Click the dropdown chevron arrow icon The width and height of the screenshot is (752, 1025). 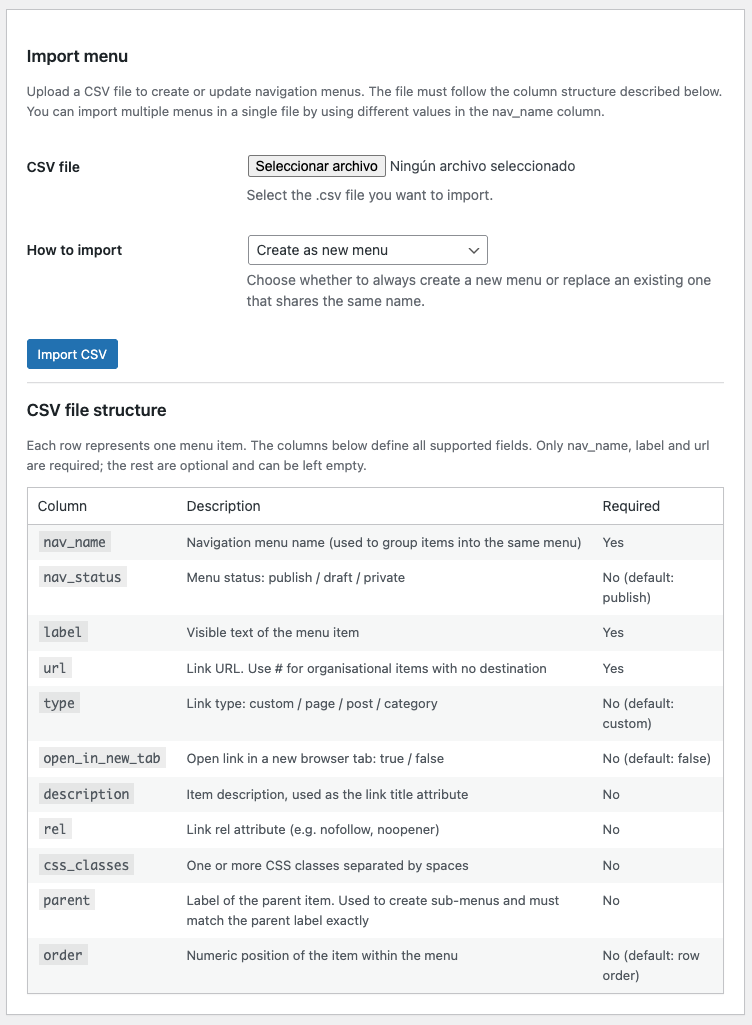pos(474,250)
